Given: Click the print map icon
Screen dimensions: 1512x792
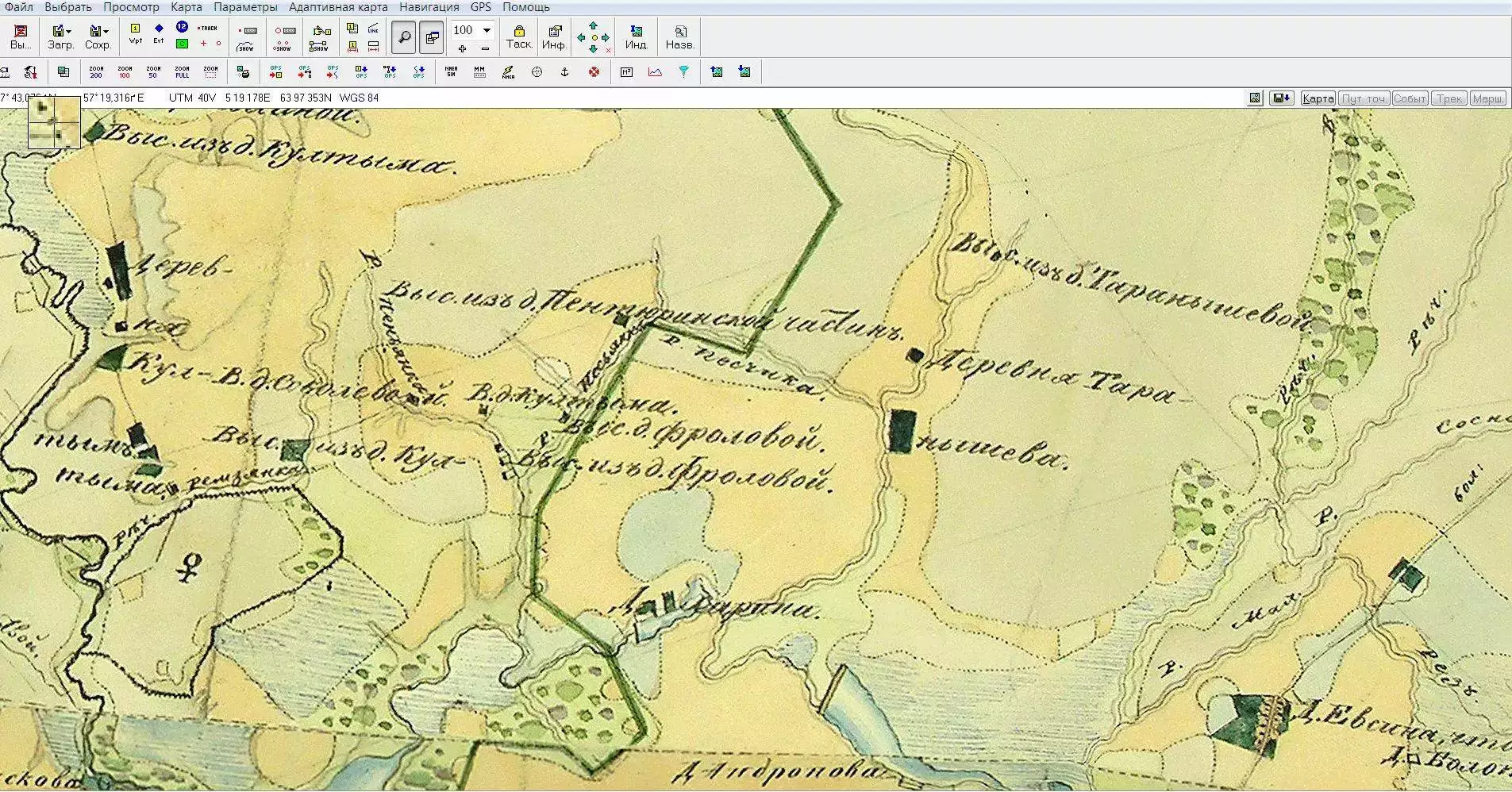Looking at the screenshot, I should click(244, 72).
